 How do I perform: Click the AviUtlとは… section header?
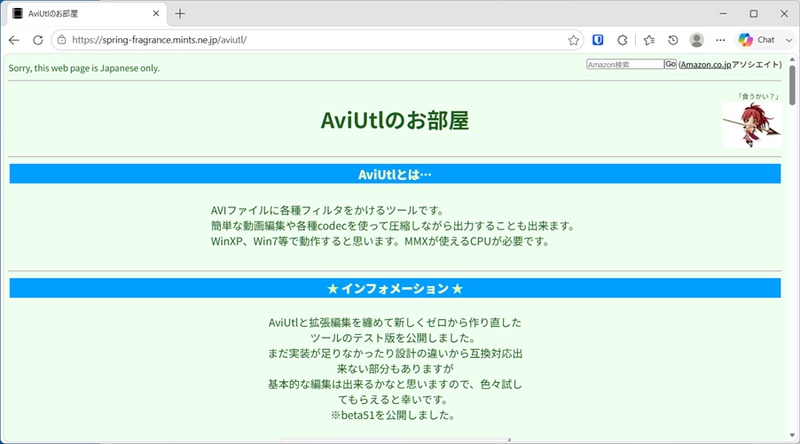pos(395,174)
